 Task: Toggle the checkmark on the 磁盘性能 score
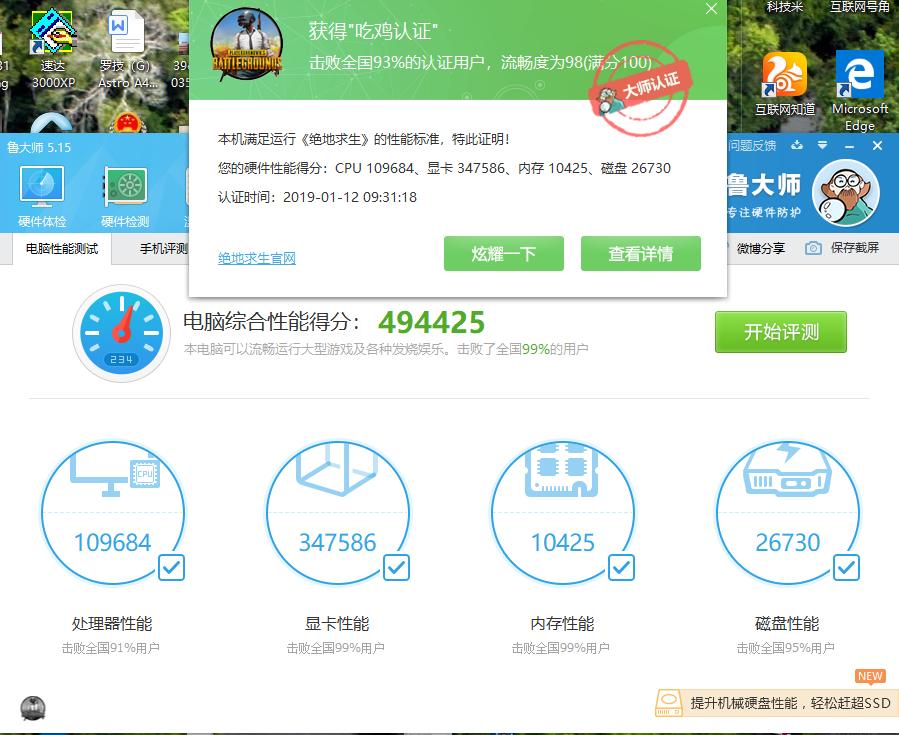[846, 567]
